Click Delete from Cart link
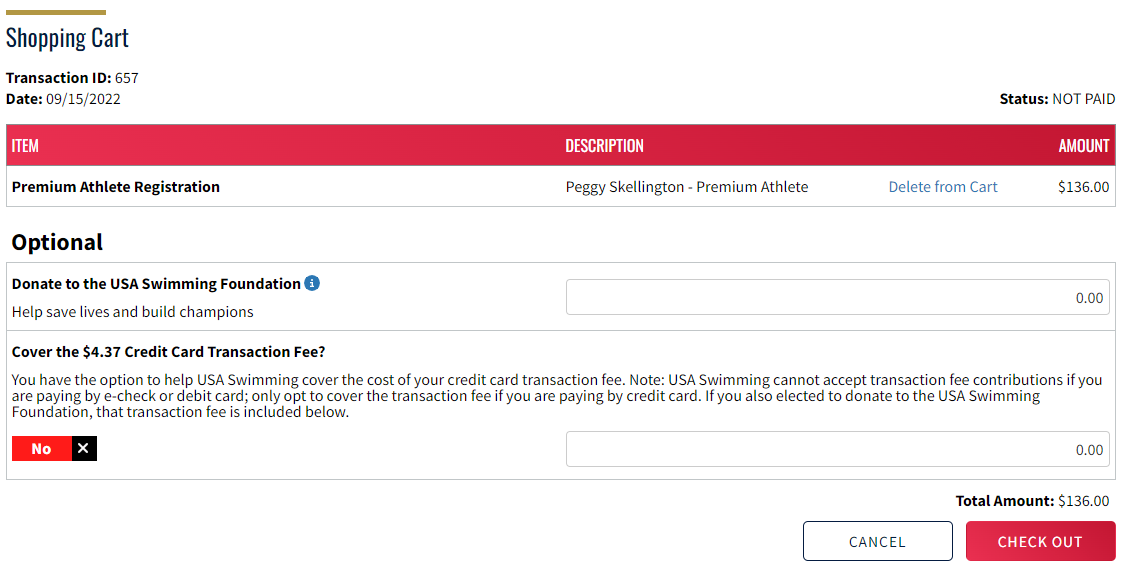This screenshot has width=1125, height=577. (x=943, y=187)
